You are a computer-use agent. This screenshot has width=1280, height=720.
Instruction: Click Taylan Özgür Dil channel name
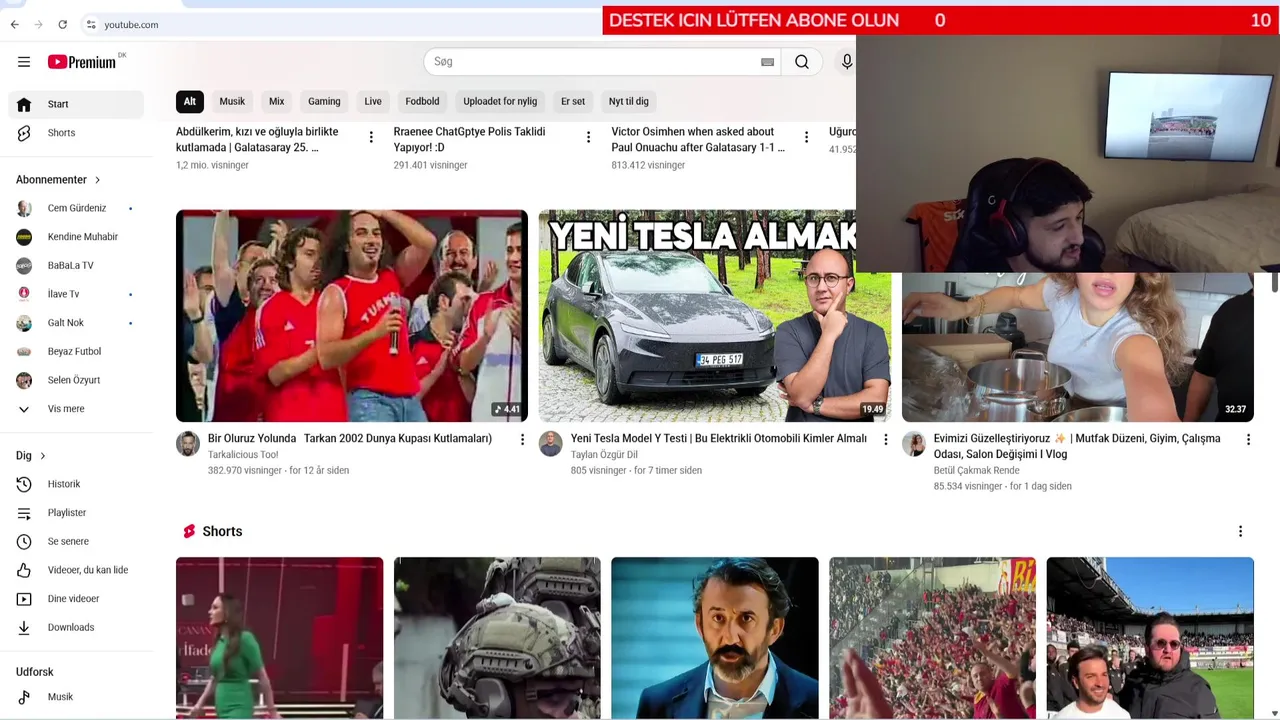pyautogui.click(x=604, y=455)
